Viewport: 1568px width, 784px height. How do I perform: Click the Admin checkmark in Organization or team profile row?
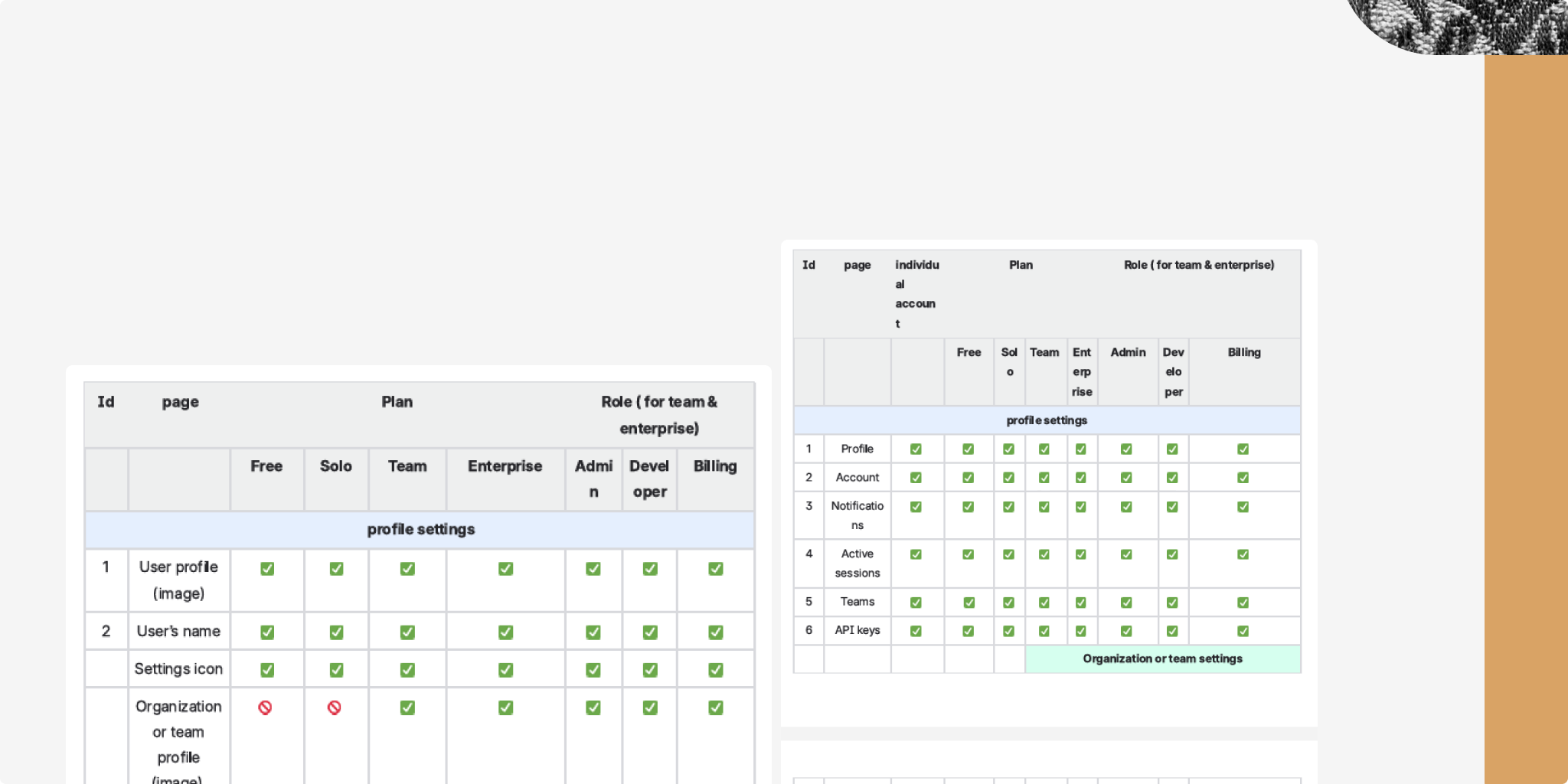point(593,707)
